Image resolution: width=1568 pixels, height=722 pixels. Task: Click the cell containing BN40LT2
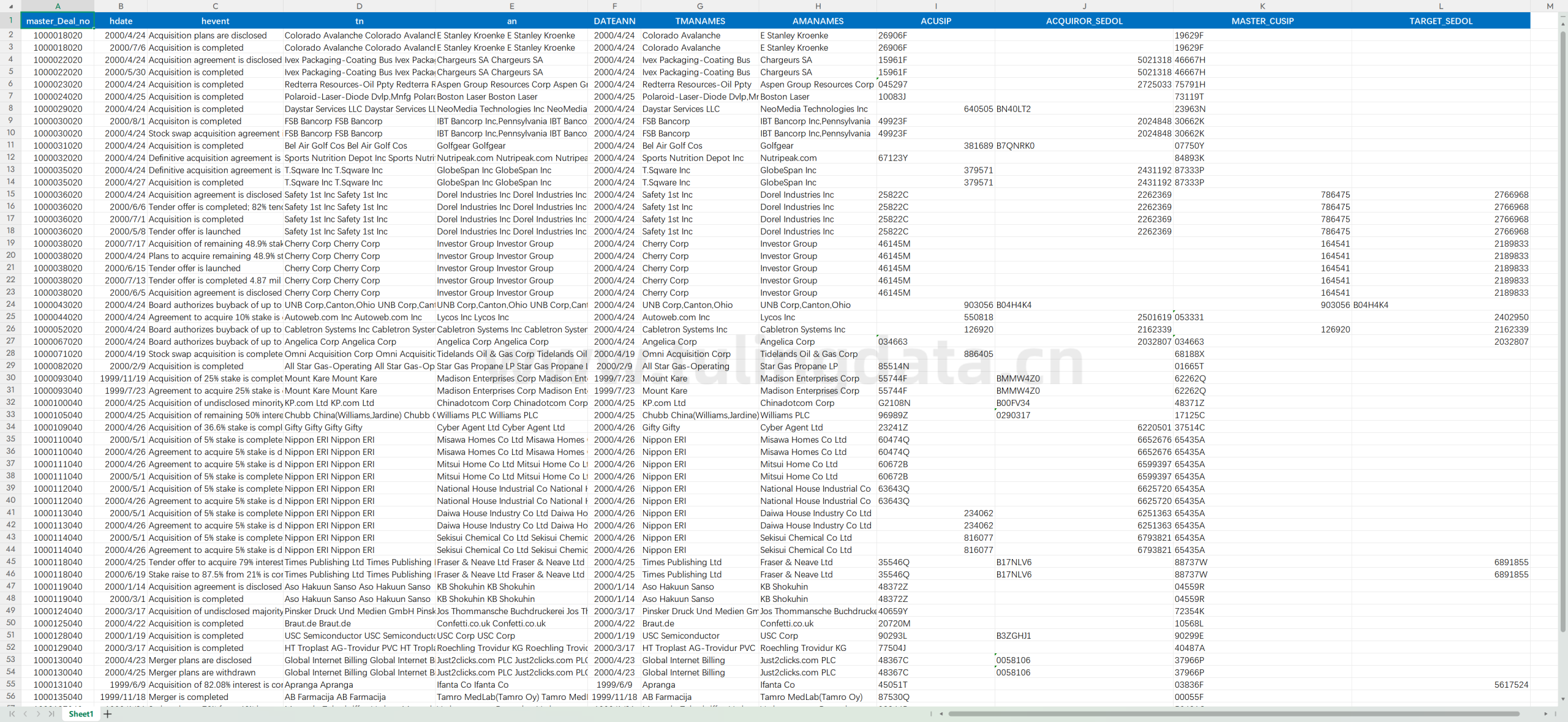1084,109
